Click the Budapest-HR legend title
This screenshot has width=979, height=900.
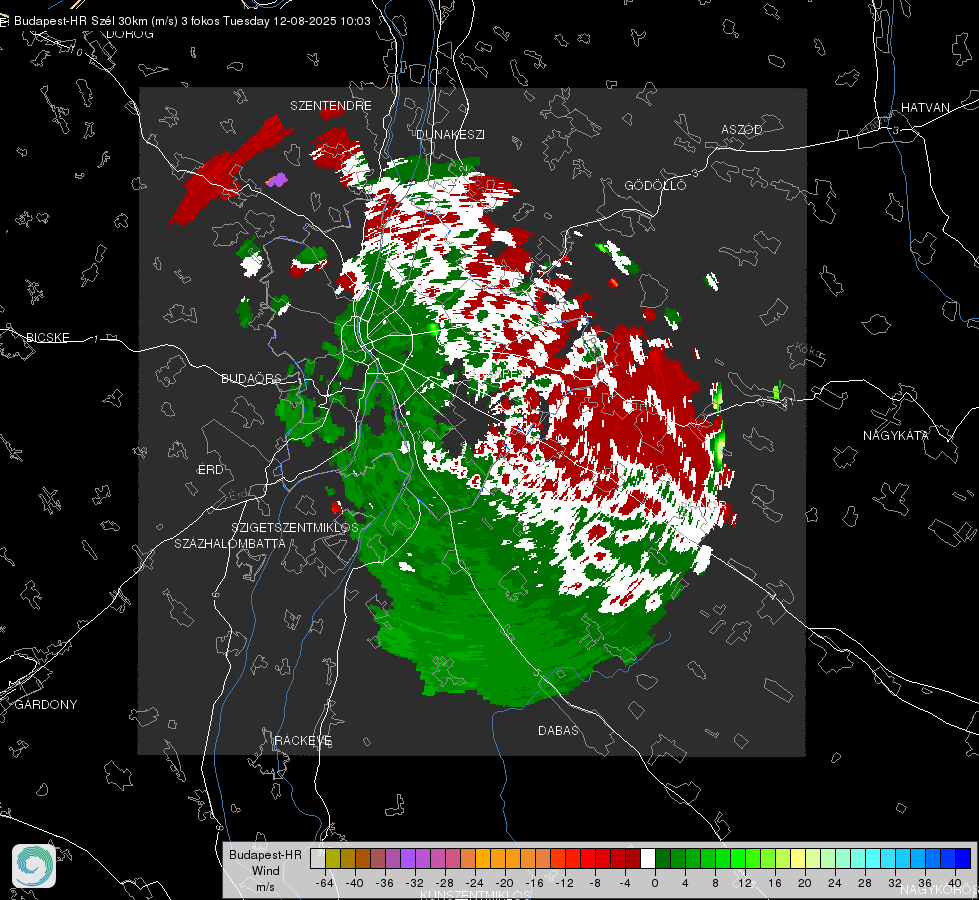point(265,855)
